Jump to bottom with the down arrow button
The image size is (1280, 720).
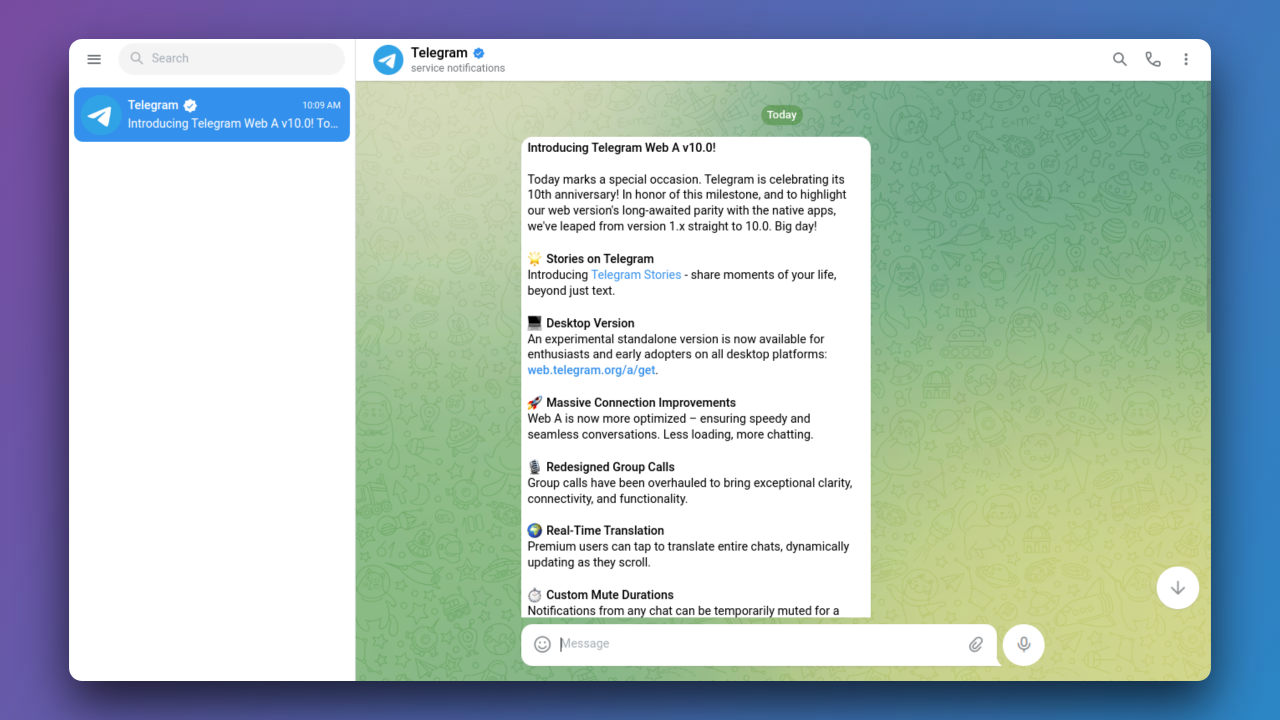1178,588
